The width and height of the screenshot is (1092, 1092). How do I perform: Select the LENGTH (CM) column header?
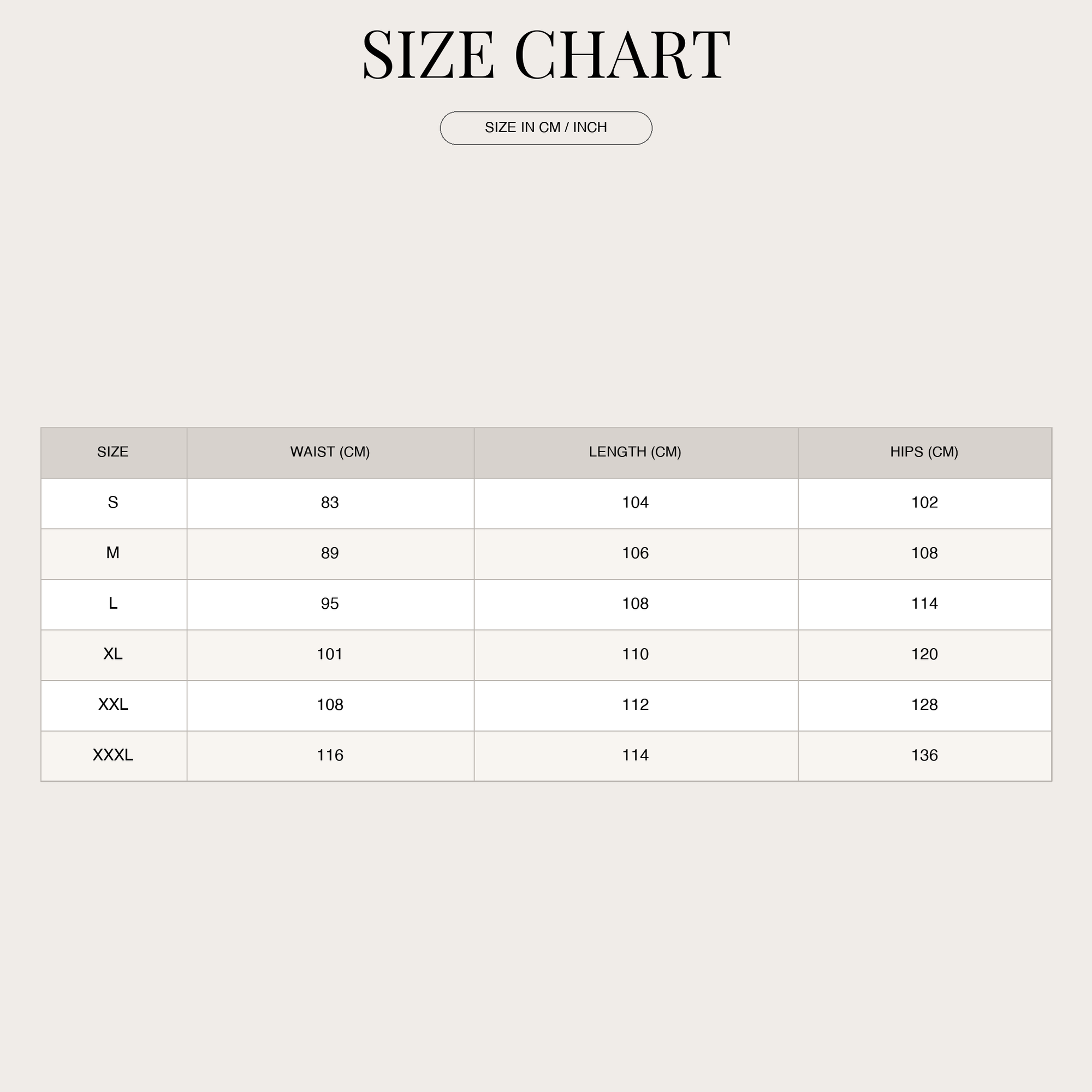pyautogui.click(x=636, y=452)
